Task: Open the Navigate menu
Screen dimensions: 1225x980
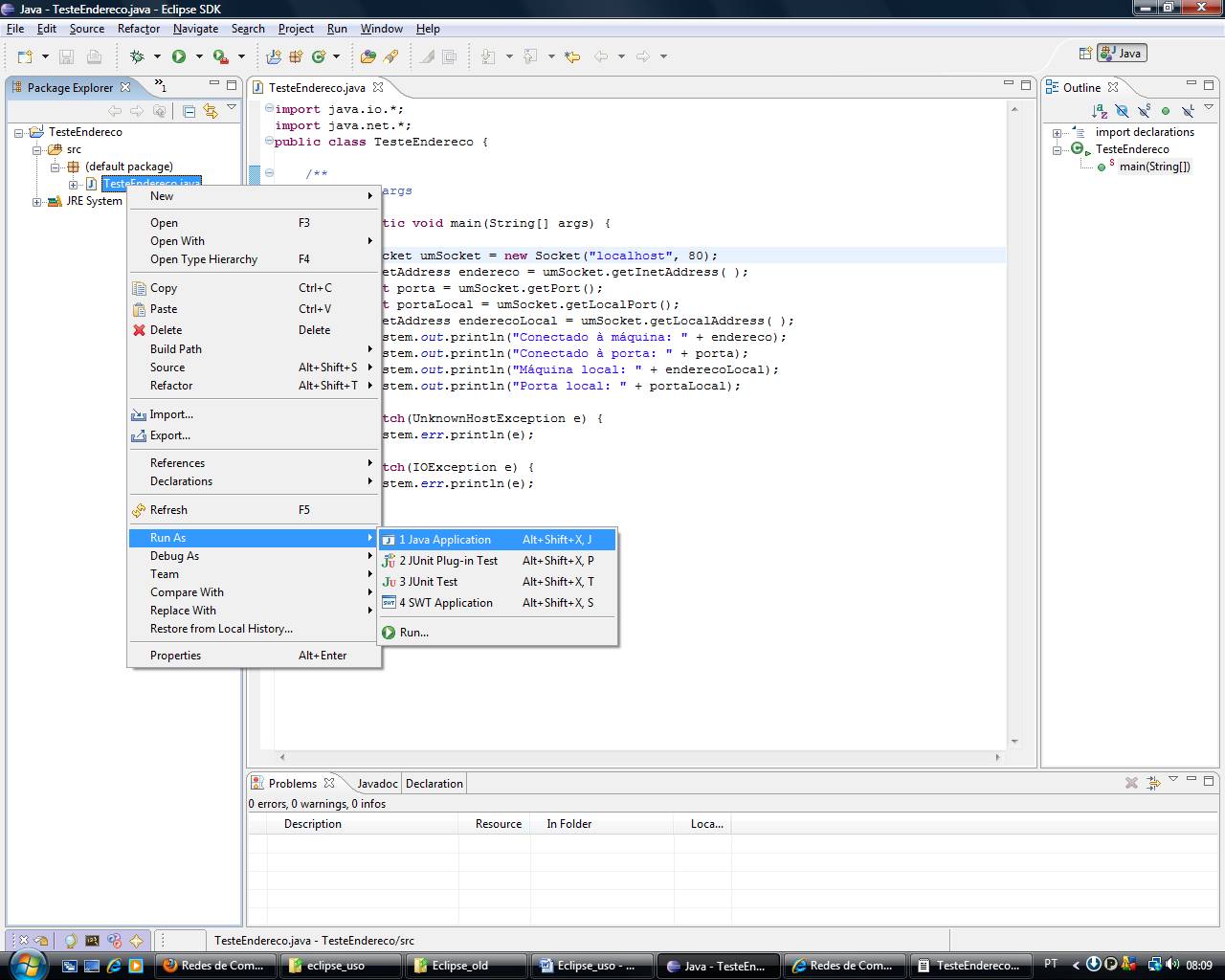Action: click(x=195, y=29)
